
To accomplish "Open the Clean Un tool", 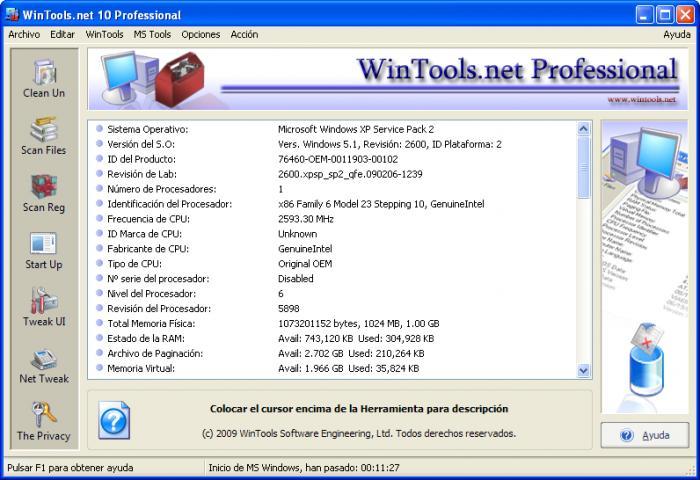I will point(44,79).
